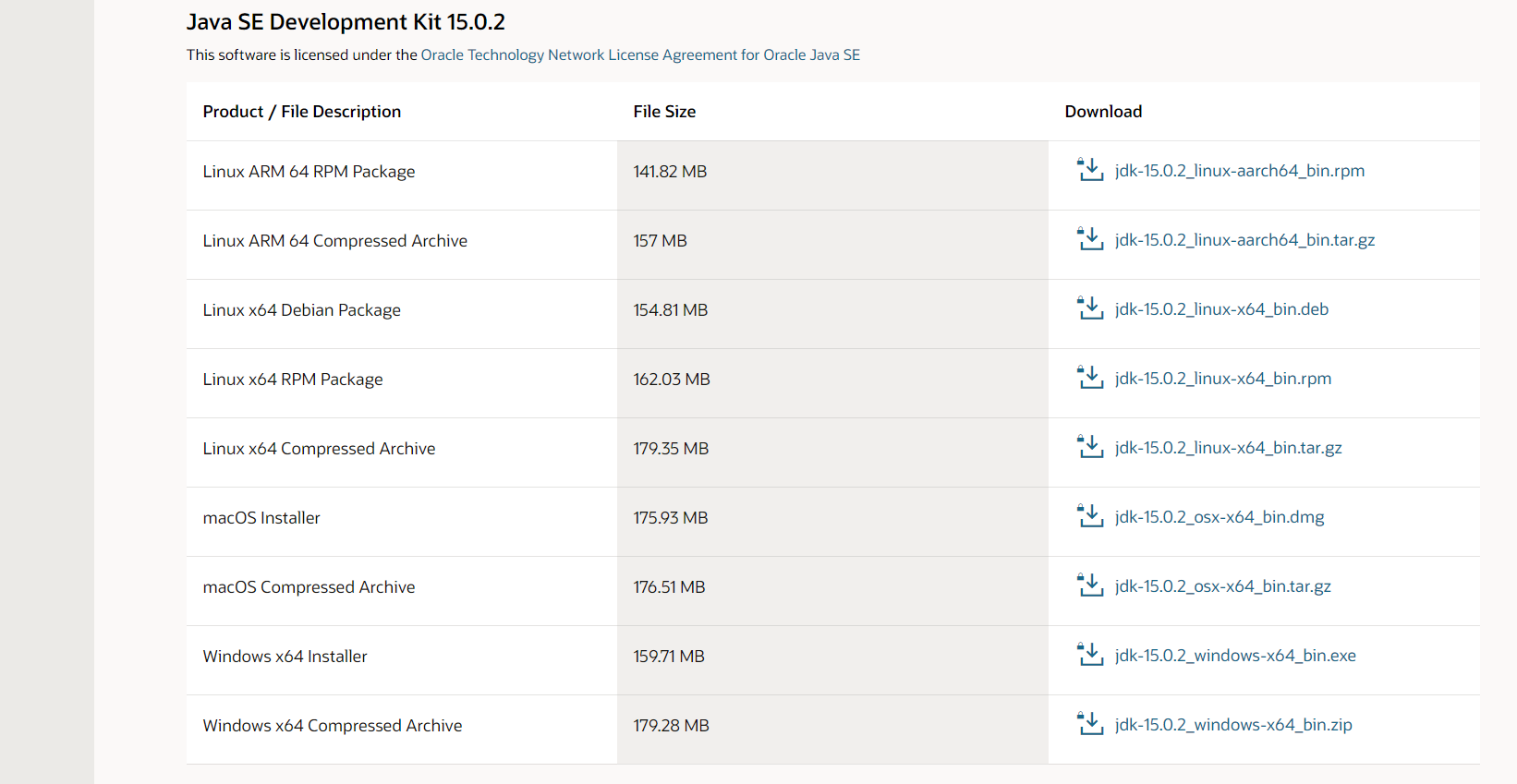Select Linux x64 Debian Package text
The height and width of the screenshot is (784, 1517).
tap(302, 310)
